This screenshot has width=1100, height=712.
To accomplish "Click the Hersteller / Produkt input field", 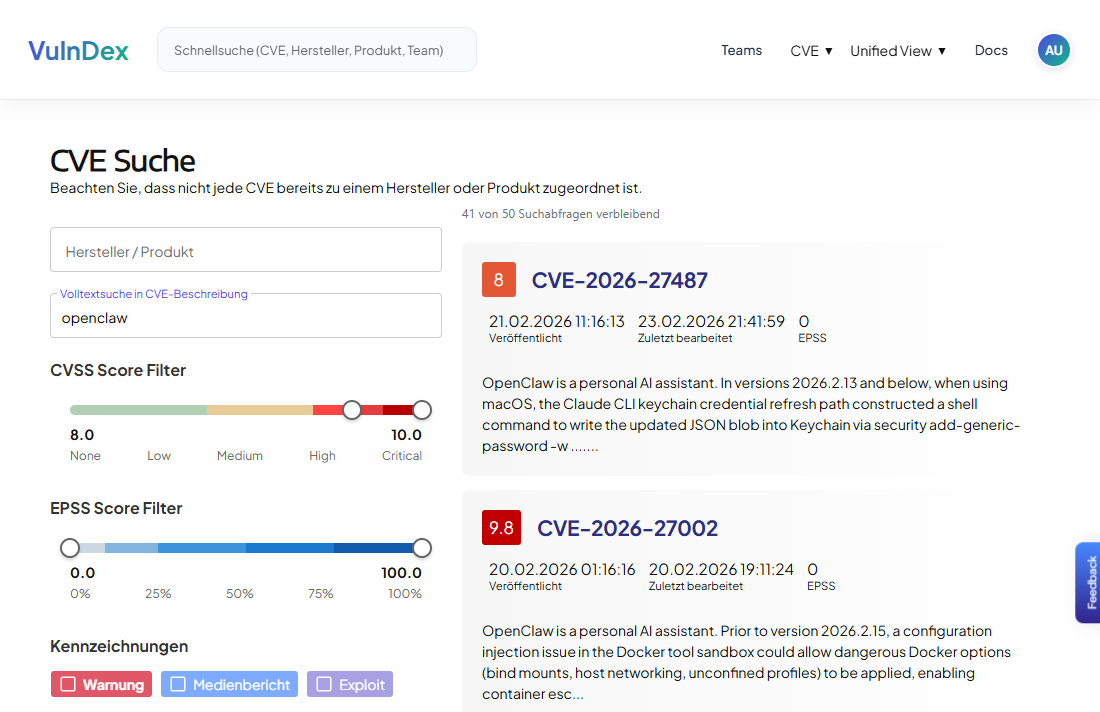I will (x=246, y=249).
